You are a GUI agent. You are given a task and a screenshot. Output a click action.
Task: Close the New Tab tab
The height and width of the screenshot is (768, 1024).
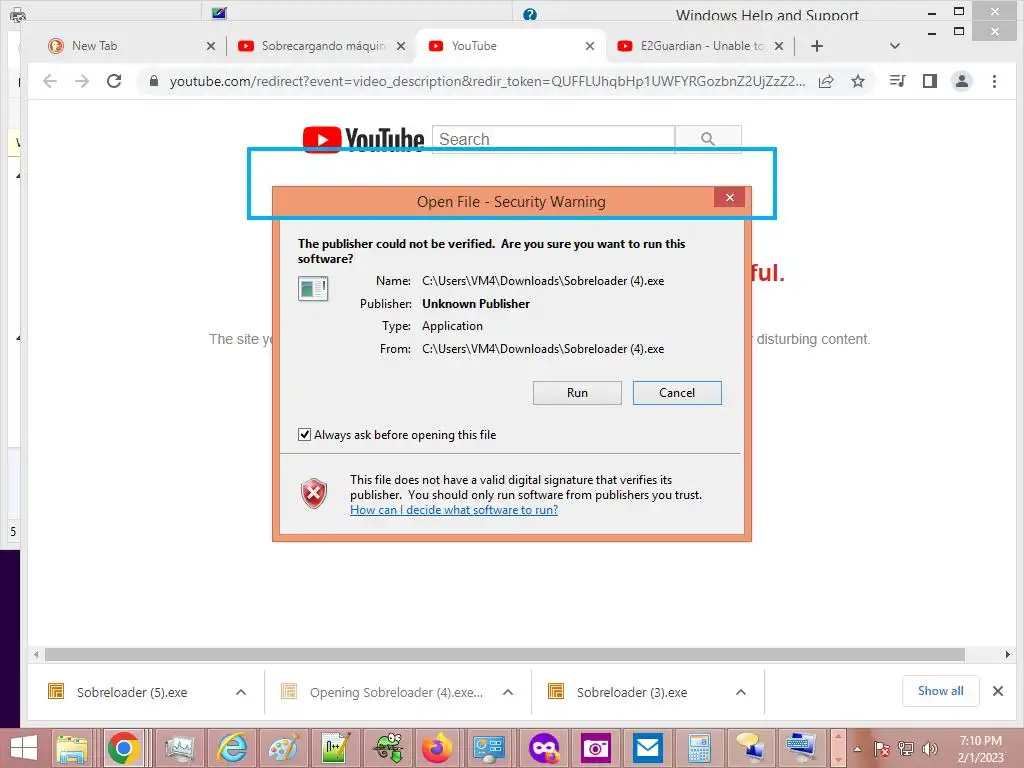pyautogui.click(x=210, y=46)
